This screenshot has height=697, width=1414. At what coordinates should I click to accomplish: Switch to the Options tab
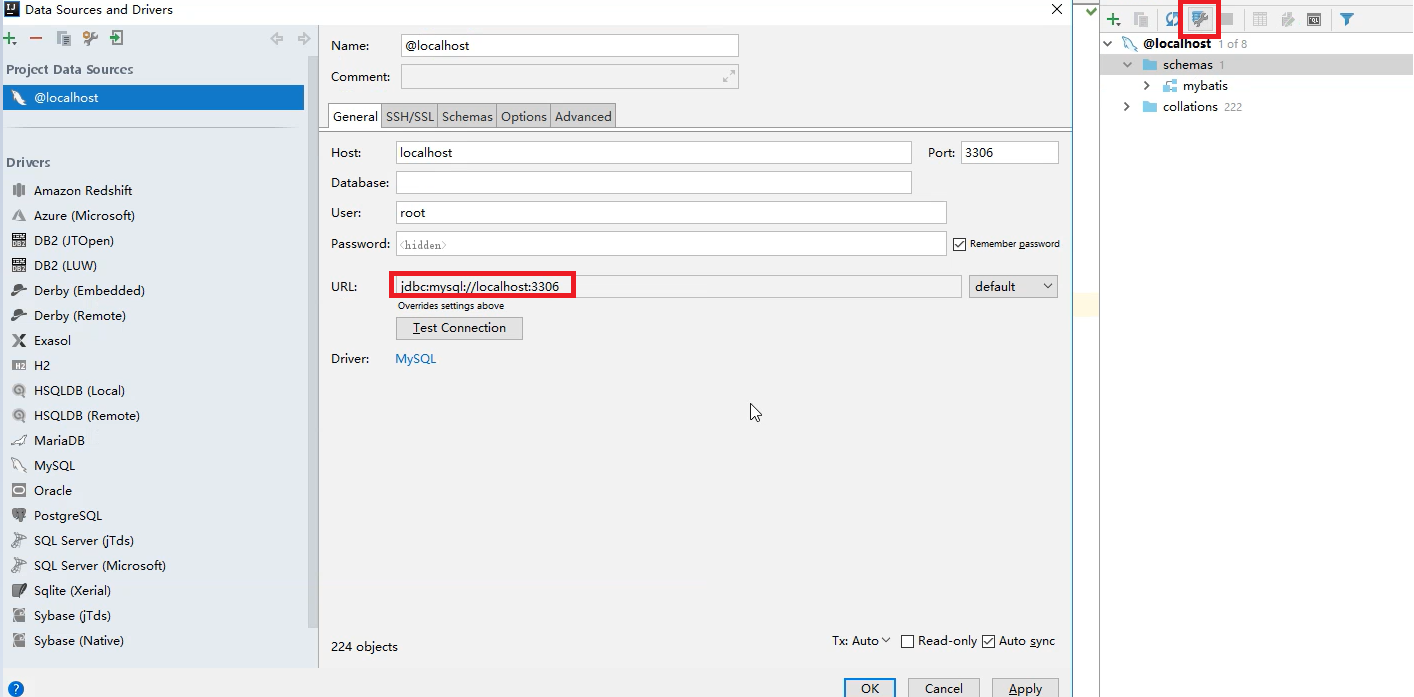click(x=524, y=116)
